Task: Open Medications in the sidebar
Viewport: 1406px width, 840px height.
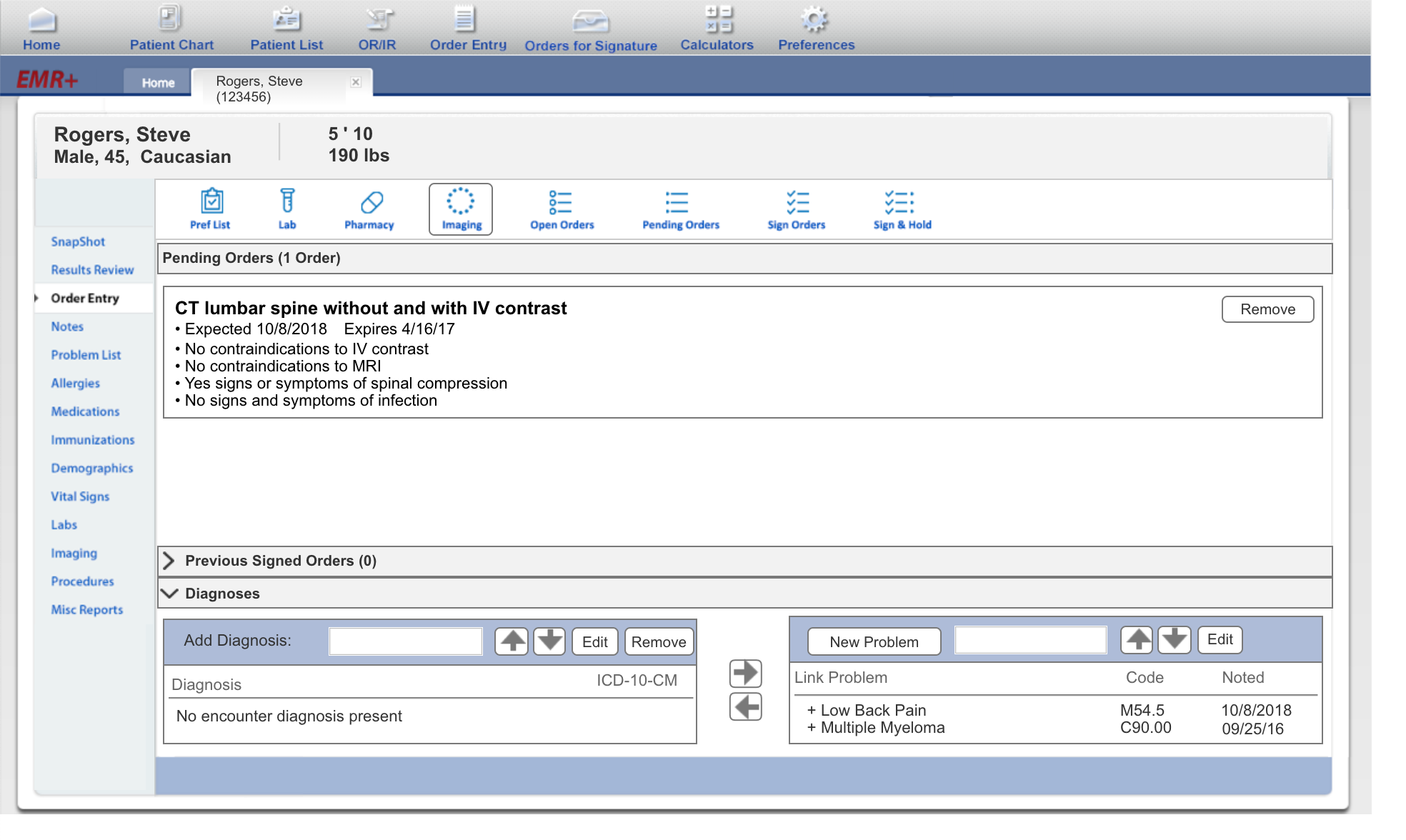Action: tap(85, 411)
